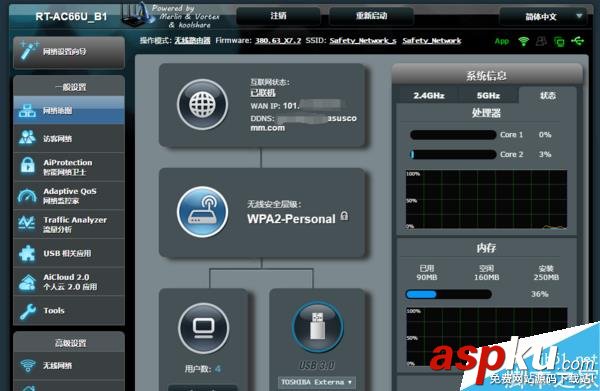
Task: Click the 250MB installed memory value
Action: [546, 277]
